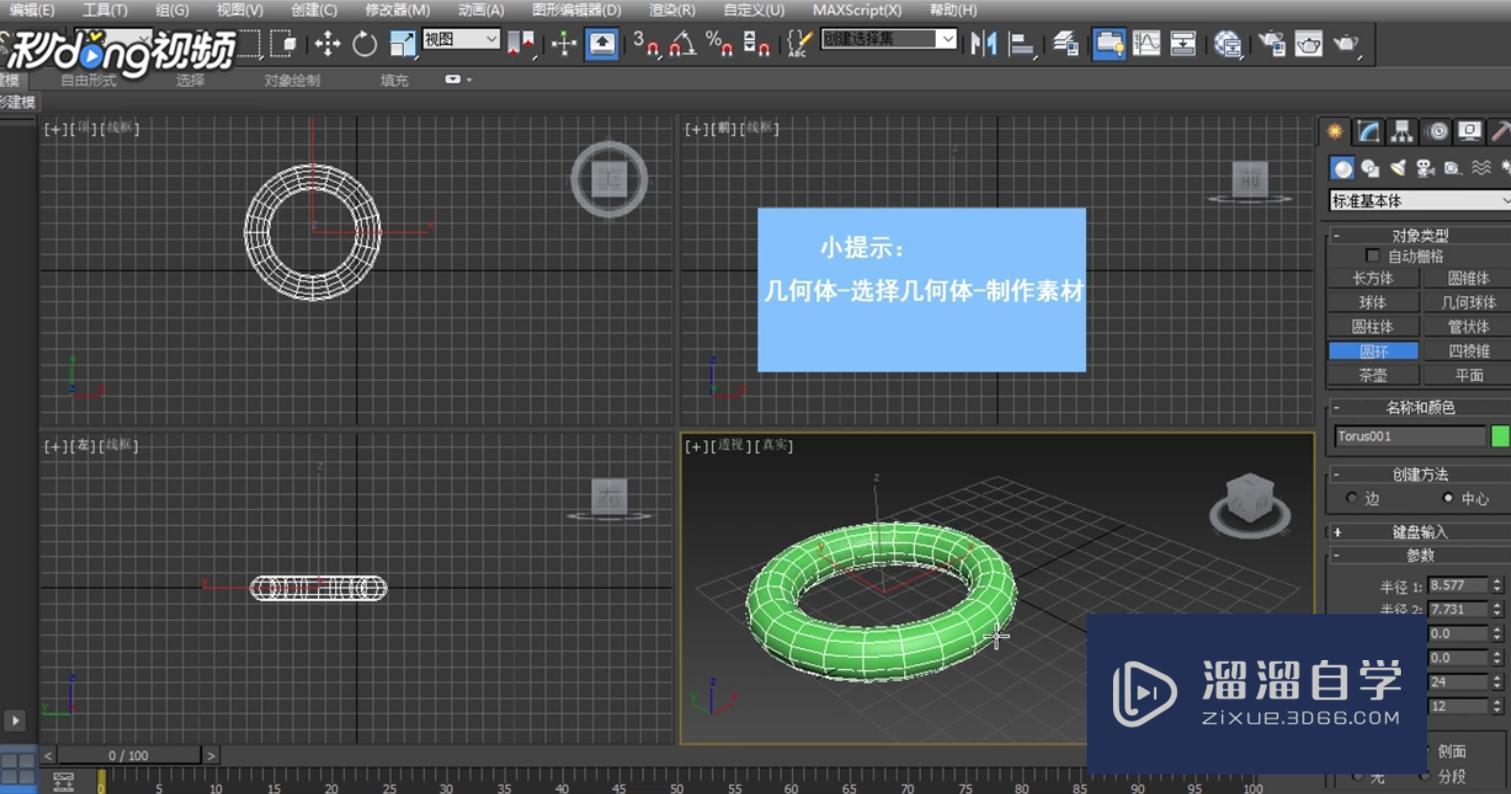
Task: Open the MAXScript(X) menu
Action: click(857, 10)
